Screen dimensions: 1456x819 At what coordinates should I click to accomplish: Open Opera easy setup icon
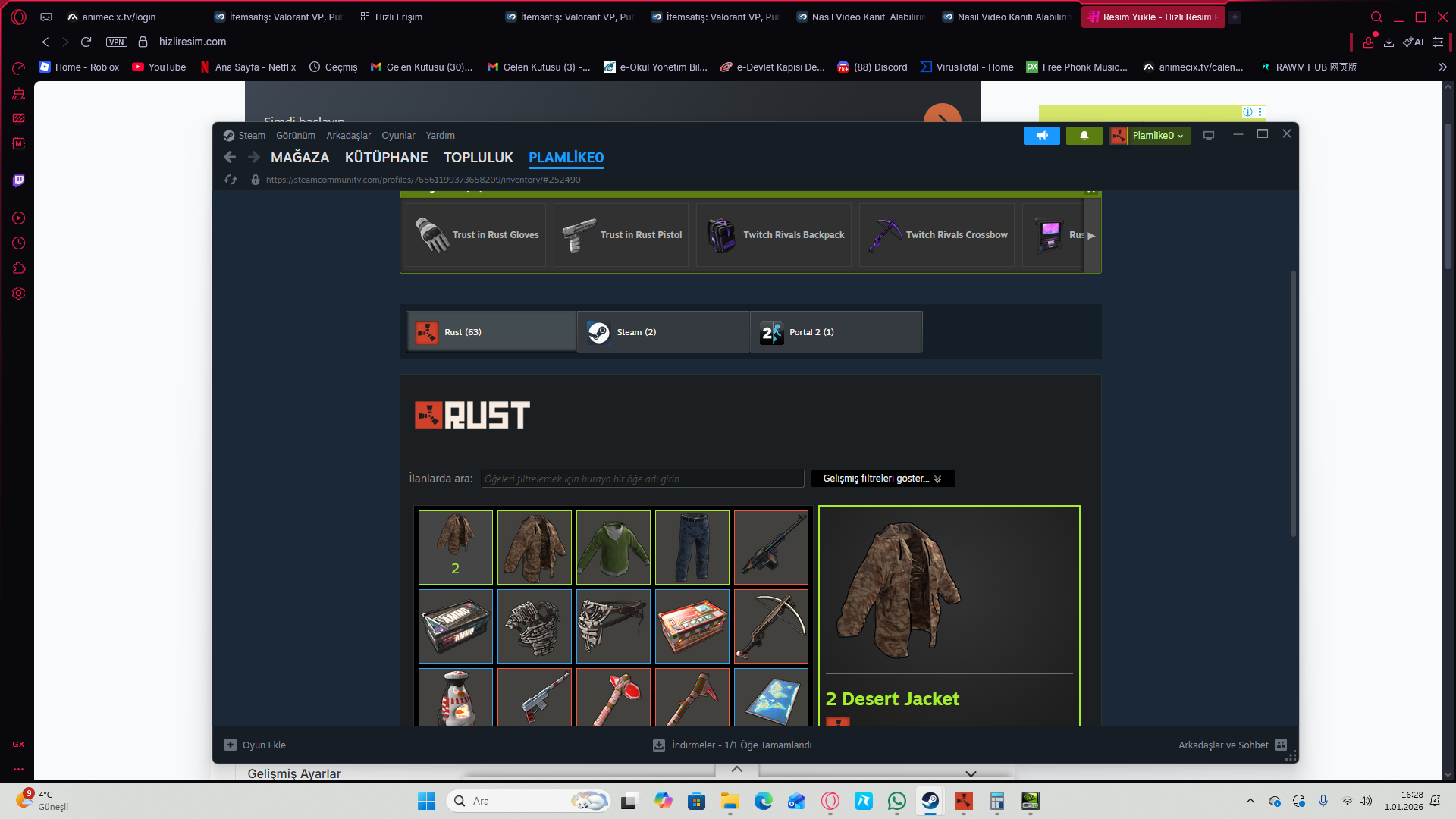tap(1438, 42)
